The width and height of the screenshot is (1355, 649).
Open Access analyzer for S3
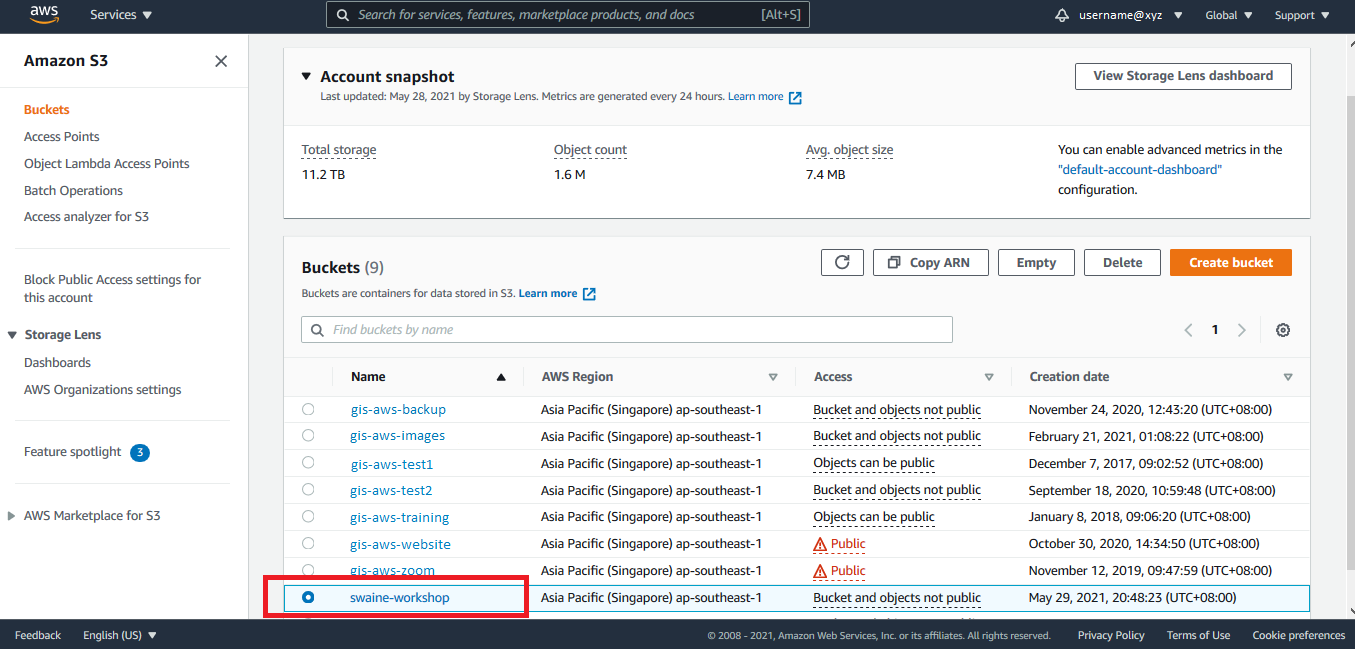(x=86, y=217)
